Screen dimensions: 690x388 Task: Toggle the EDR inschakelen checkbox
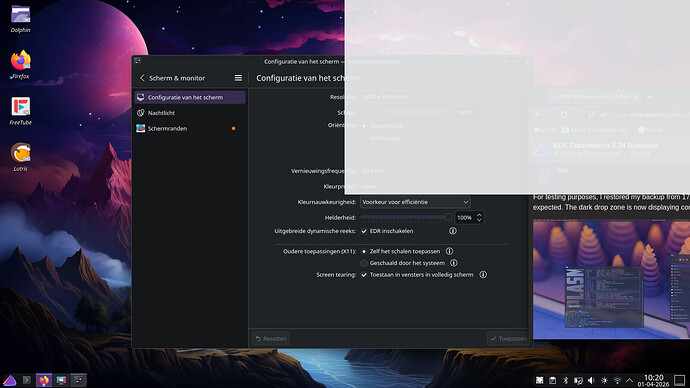click(x=364, y=231)
